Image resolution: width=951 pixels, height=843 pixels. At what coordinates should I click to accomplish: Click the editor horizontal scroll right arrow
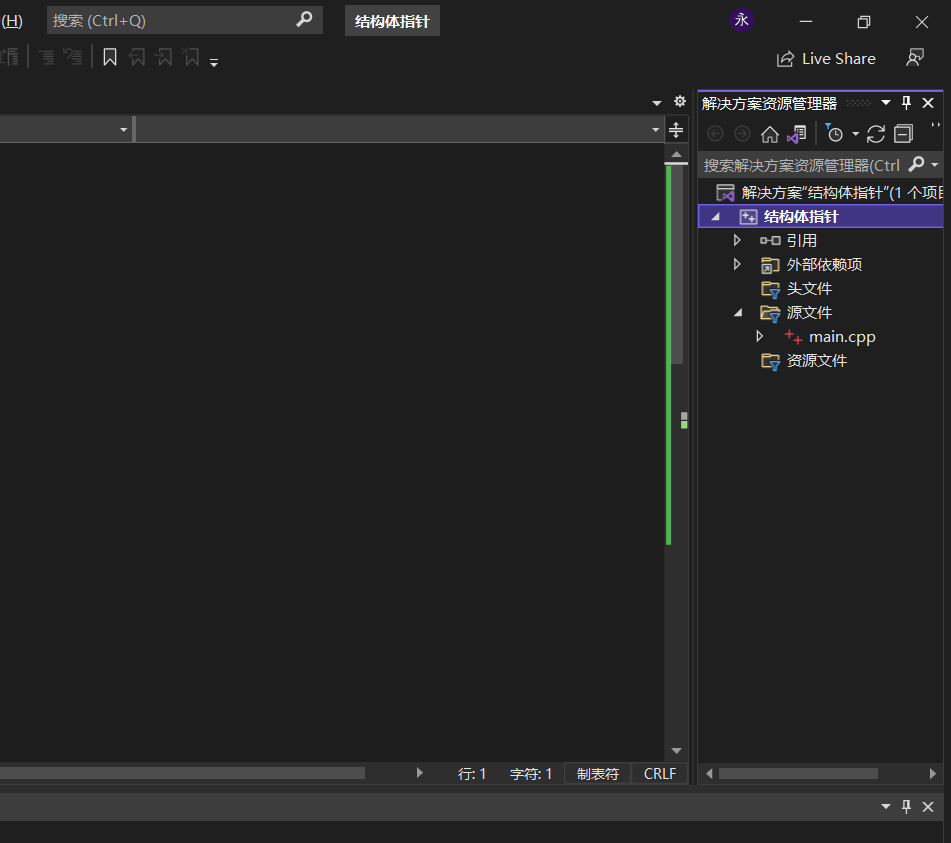pyautogui.click(x=419, y=773)
